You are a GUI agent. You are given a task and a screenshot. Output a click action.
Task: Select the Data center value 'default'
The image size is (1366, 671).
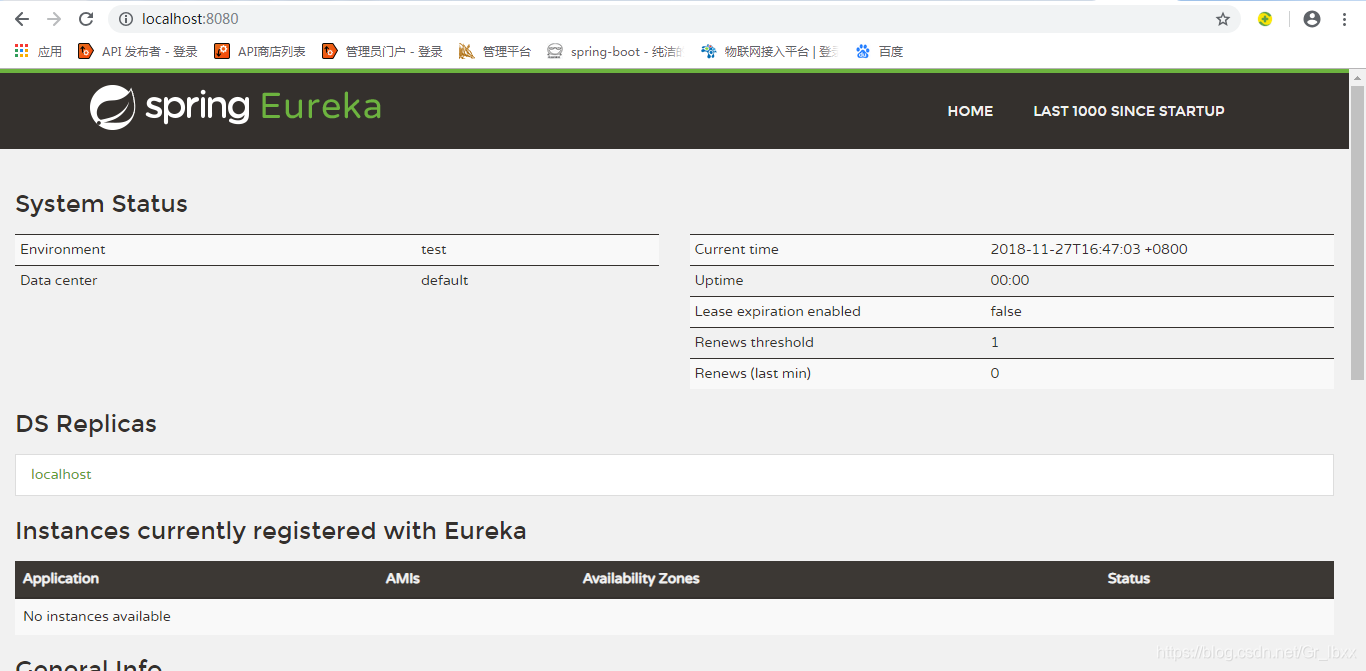tap(444, 280)
